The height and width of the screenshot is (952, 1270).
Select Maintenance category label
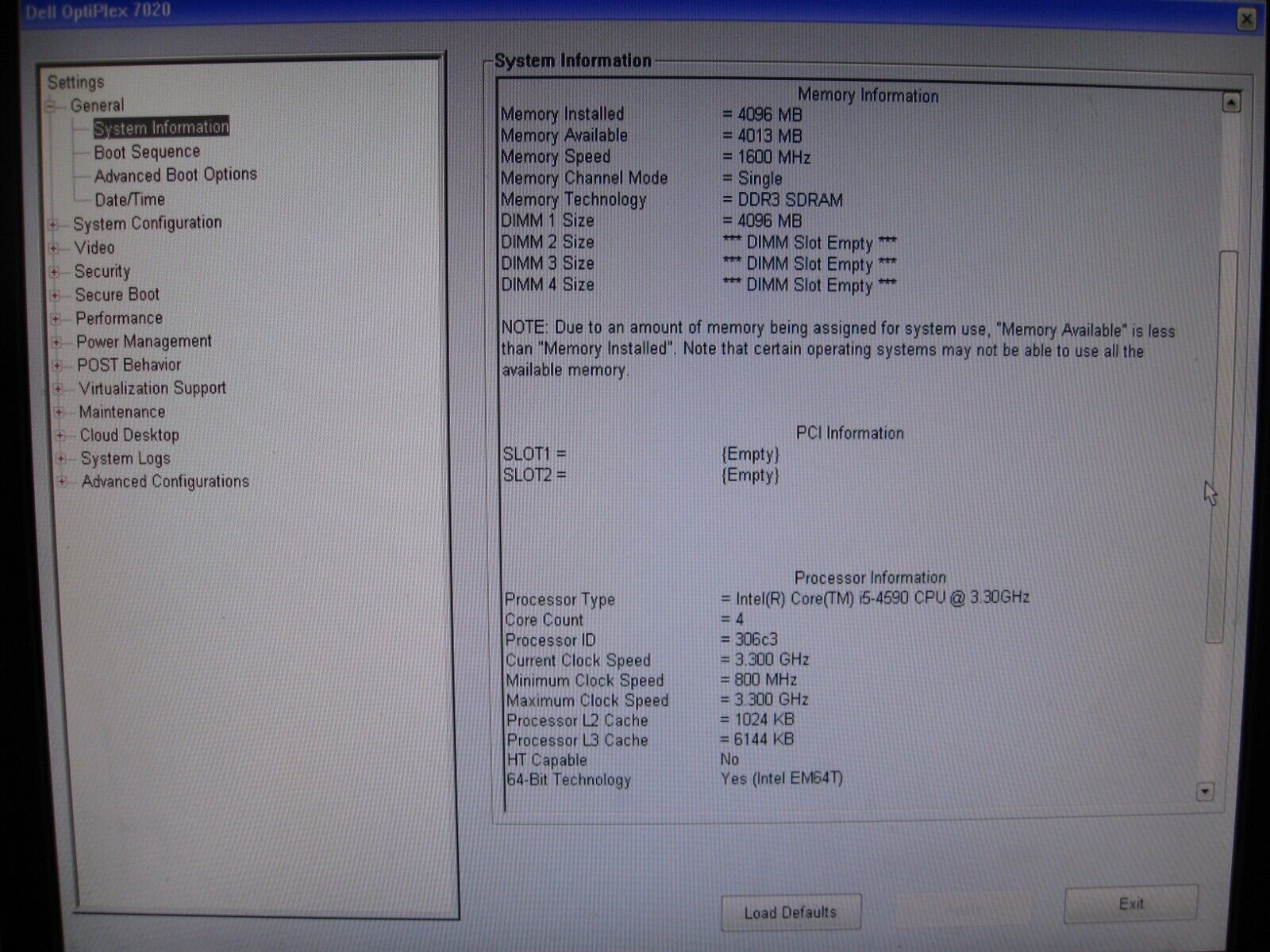[x=122, y=412]
